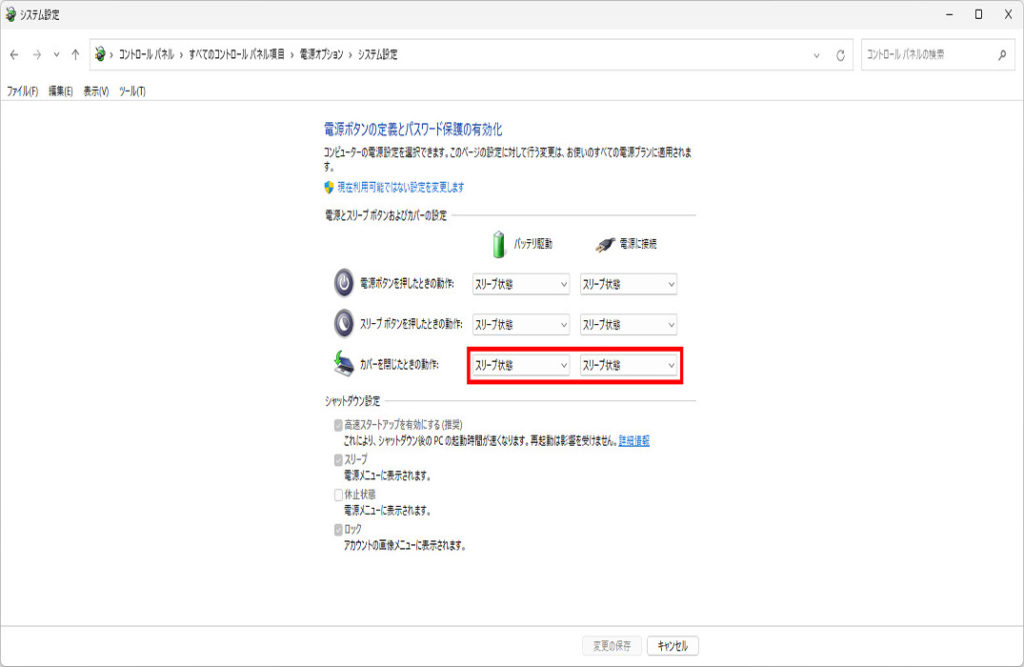Viewport: 1024px width, 667px height.
Task: Open lid close battery action dropdown
Action: [x=520, y=366]
